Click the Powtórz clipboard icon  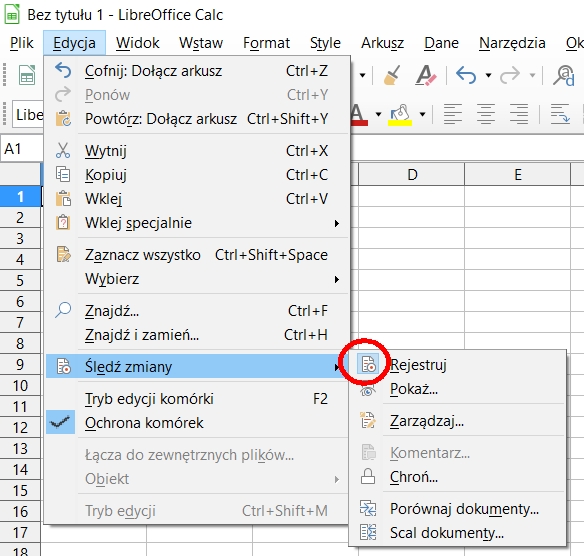(x=63, y=118)
